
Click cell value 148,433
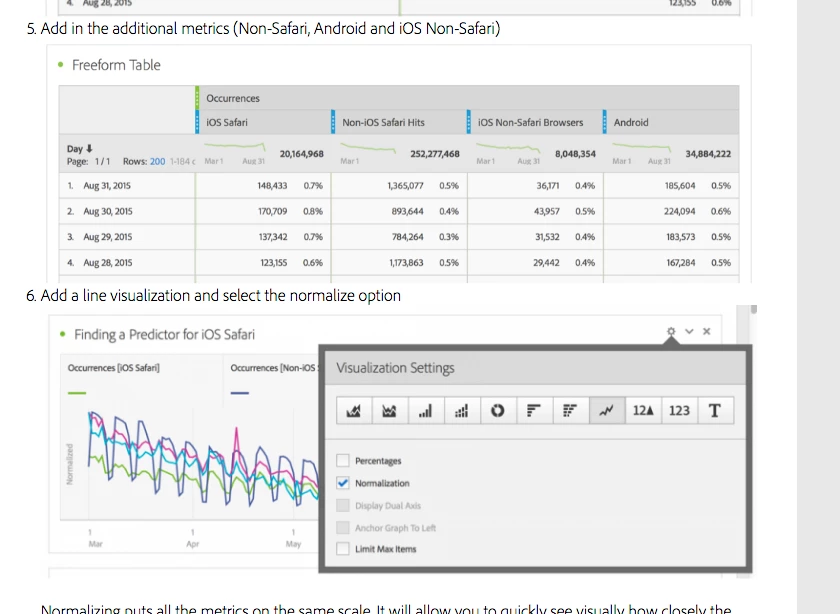coord(272,185)
